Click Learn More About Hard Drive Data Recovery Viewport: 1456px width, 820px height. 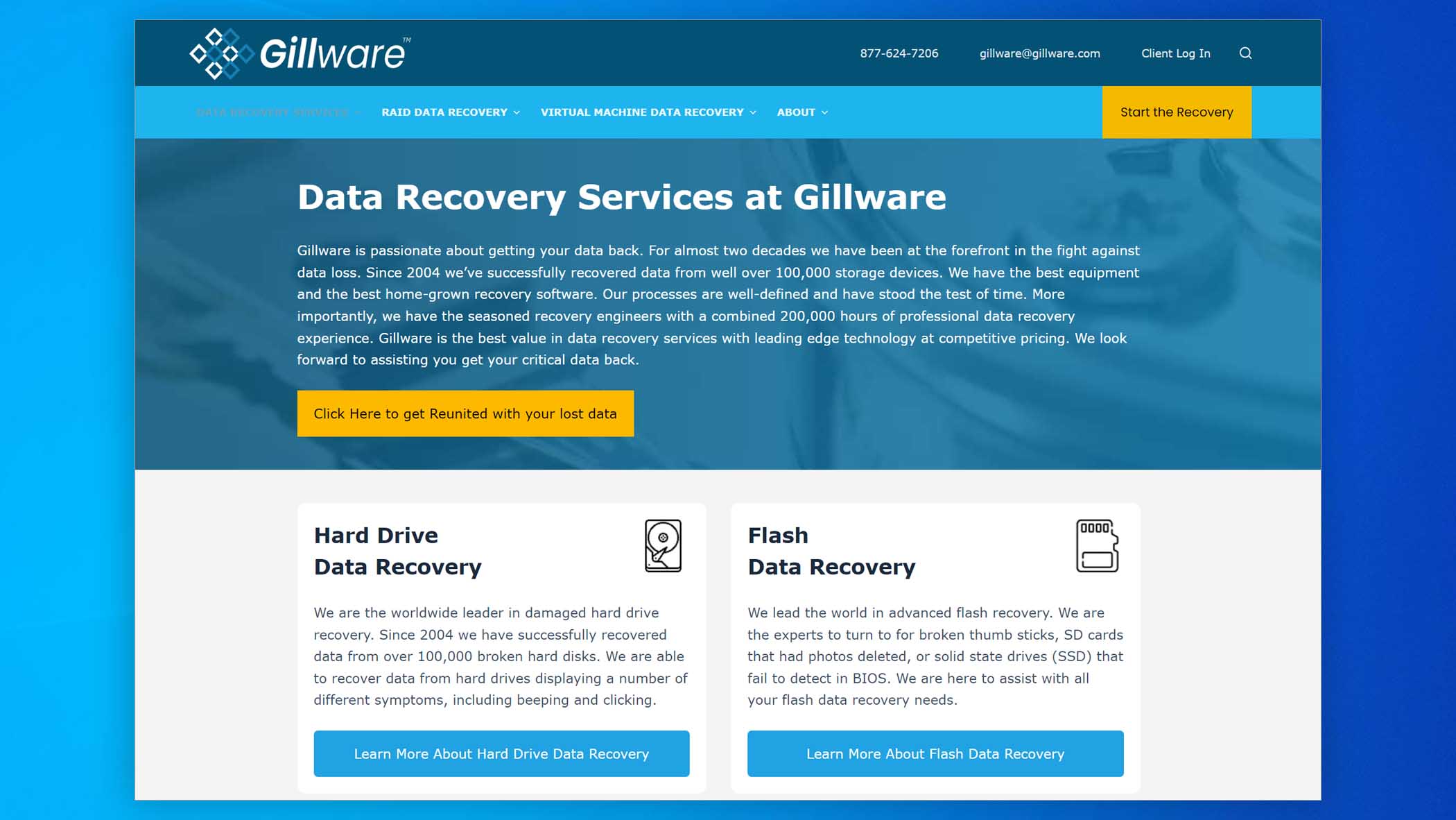(502, 753)
